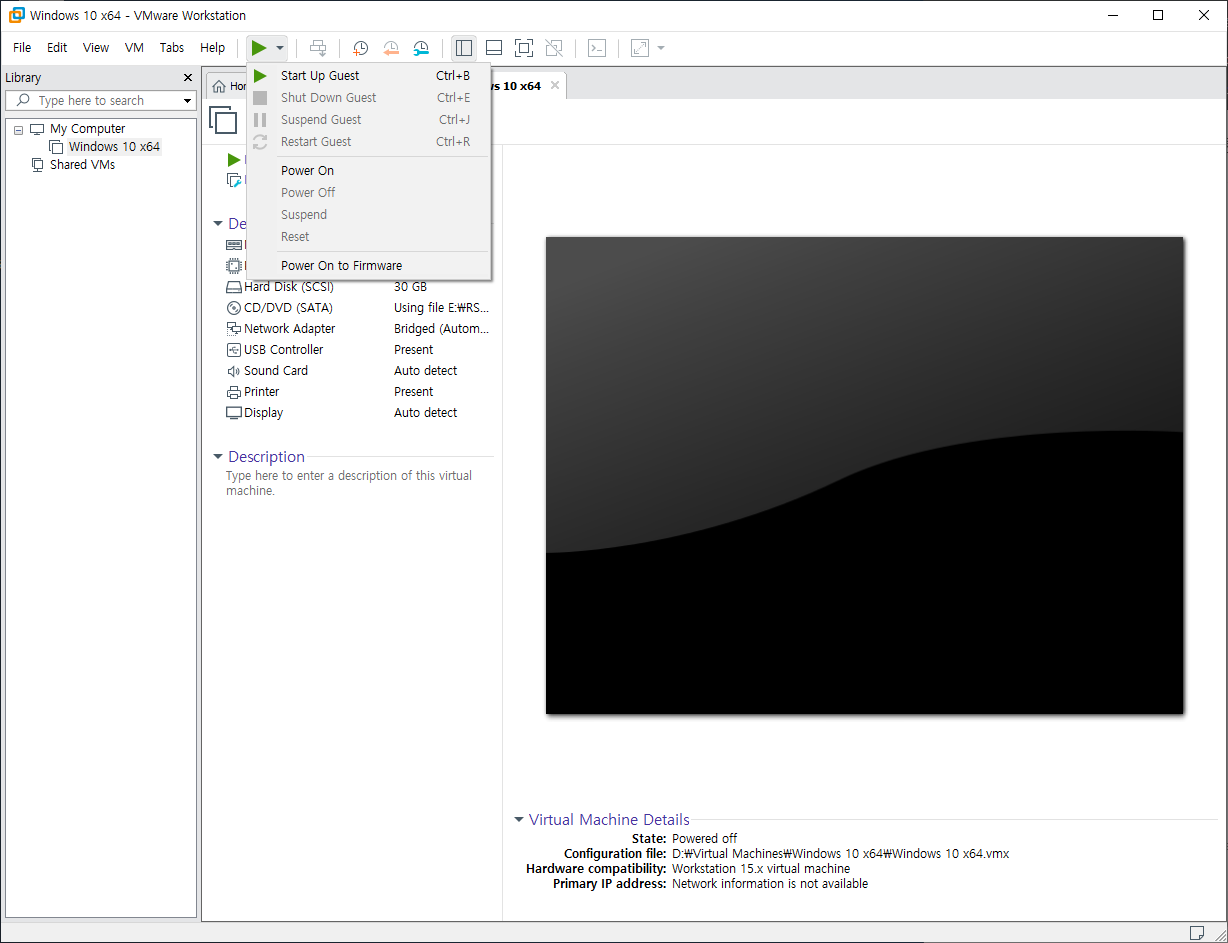The image size is (1228, 943).
Task: Click the full screen mode toolbar icon
Action: pyautogui.click(x=524, y=48)
